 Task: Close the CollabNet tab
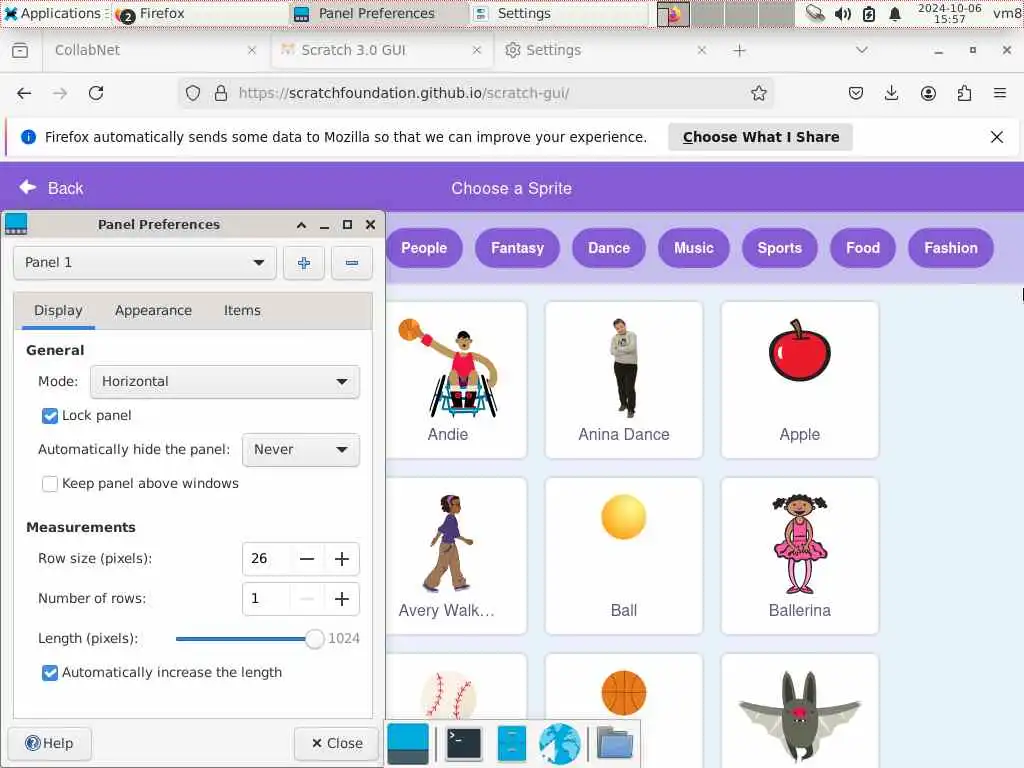252,50
